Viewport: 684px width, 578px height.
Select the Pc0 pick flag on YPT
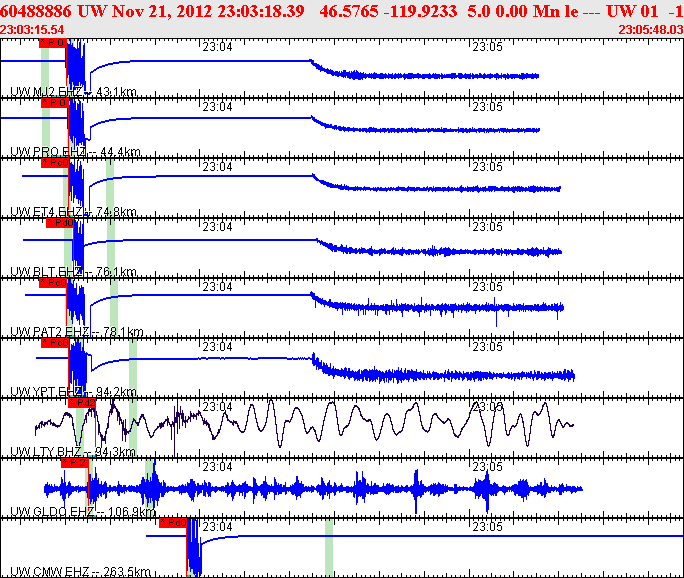pyautogui.click(x=55, y=343)
